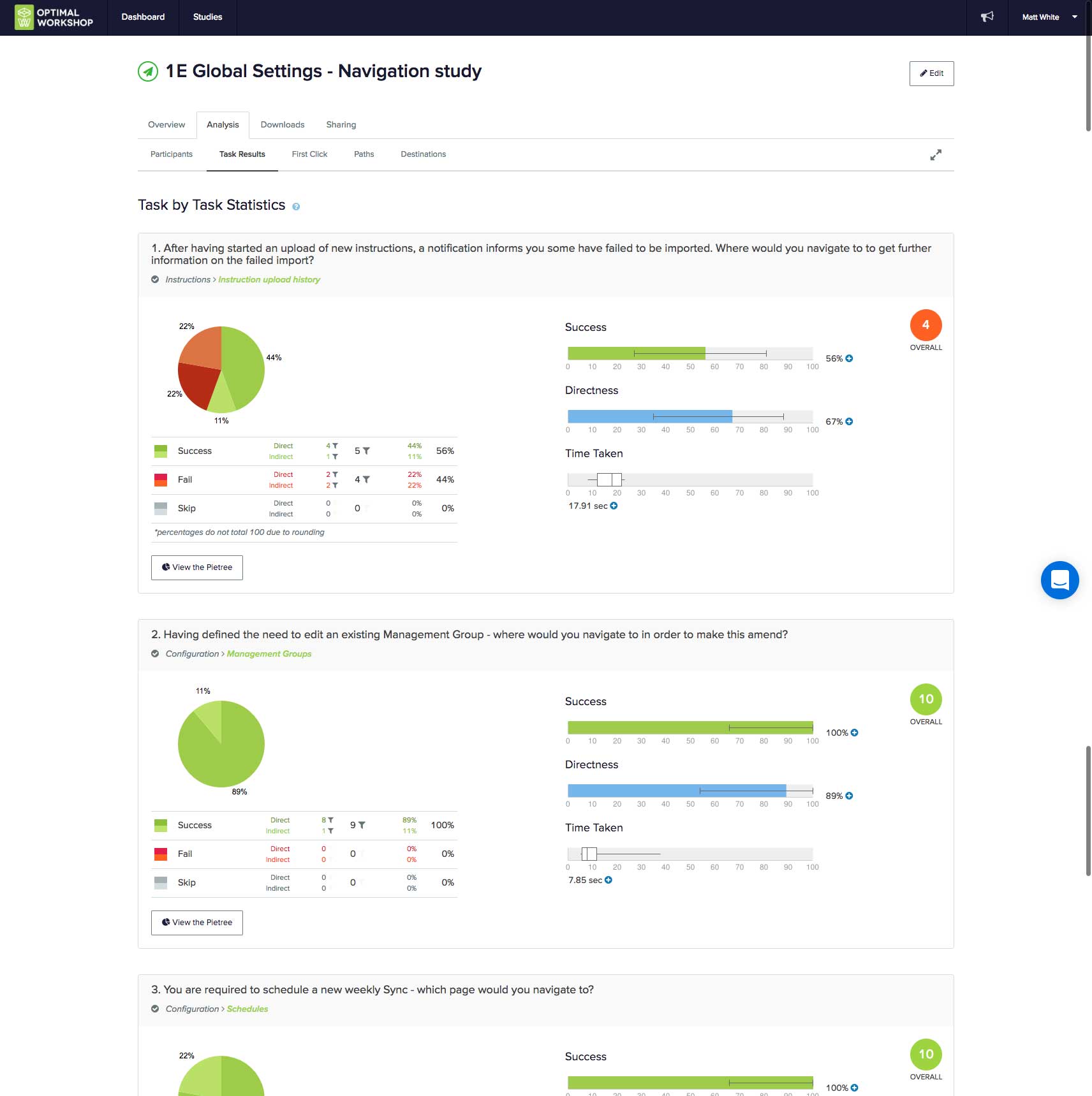Expand task 1 Success 56% plus icon
This screenshot has width=1092, height=1096.
pyautogui.click(x=849, y=359)
